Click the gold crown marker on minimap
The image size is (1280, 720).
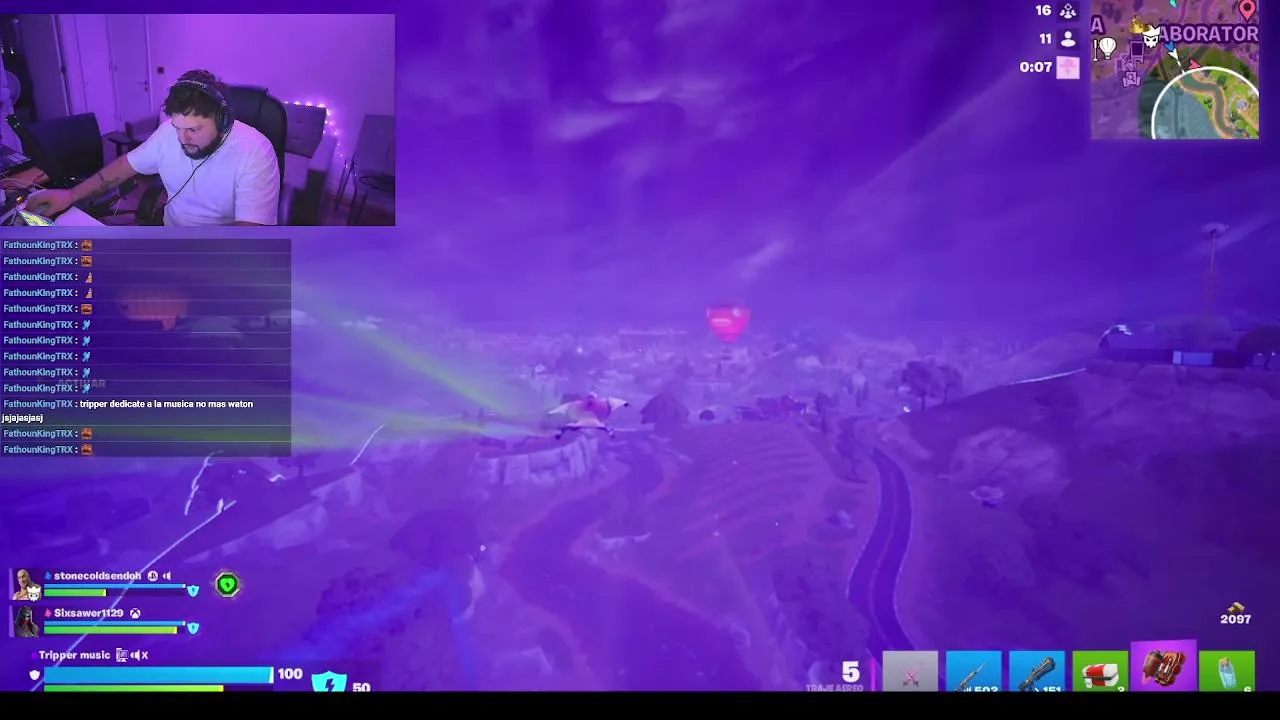point(1137,26)
